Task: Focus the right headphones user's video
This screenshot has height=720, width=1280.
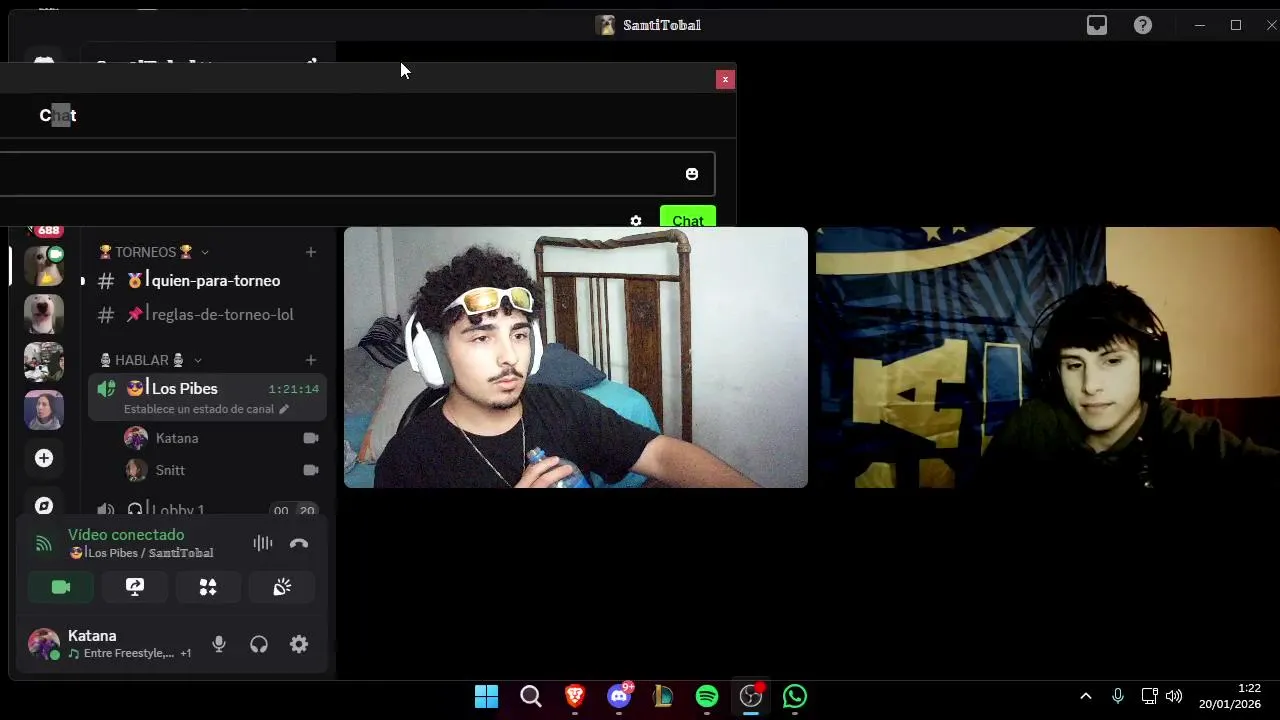Action: click(x=1048, y=358)
